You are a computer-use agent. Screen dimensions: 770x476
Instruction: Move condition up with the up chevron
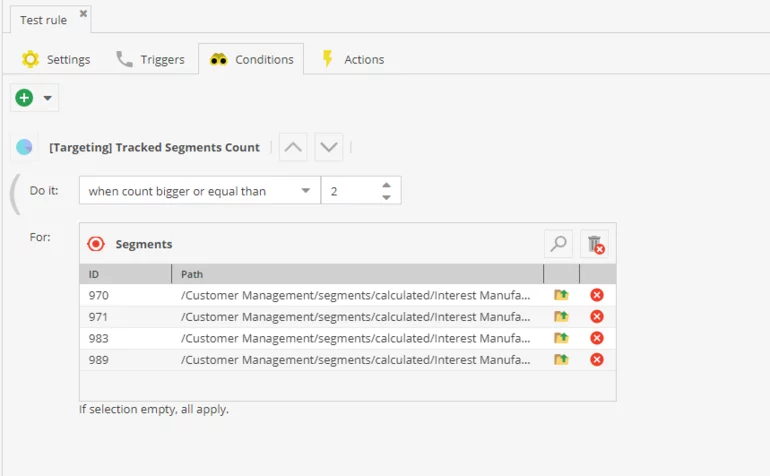293,147
